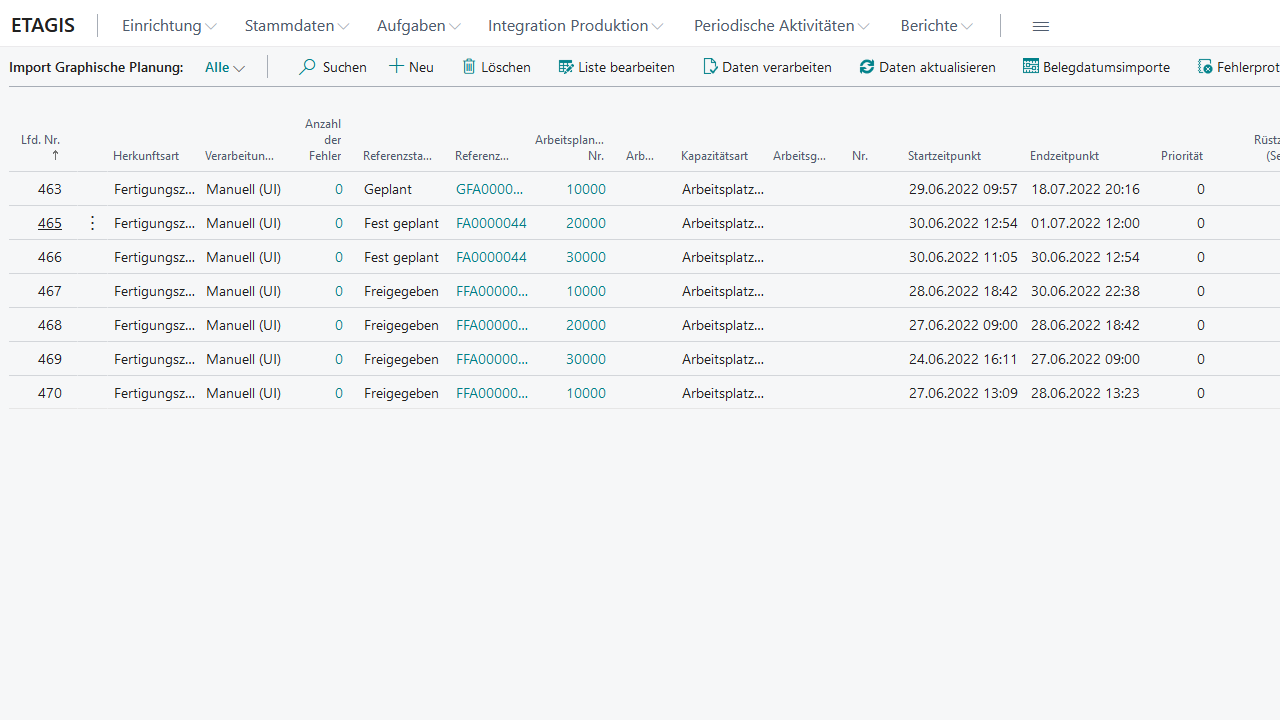Open Arbeitsplan Nr. 30000 in row 469

[586, 359]
